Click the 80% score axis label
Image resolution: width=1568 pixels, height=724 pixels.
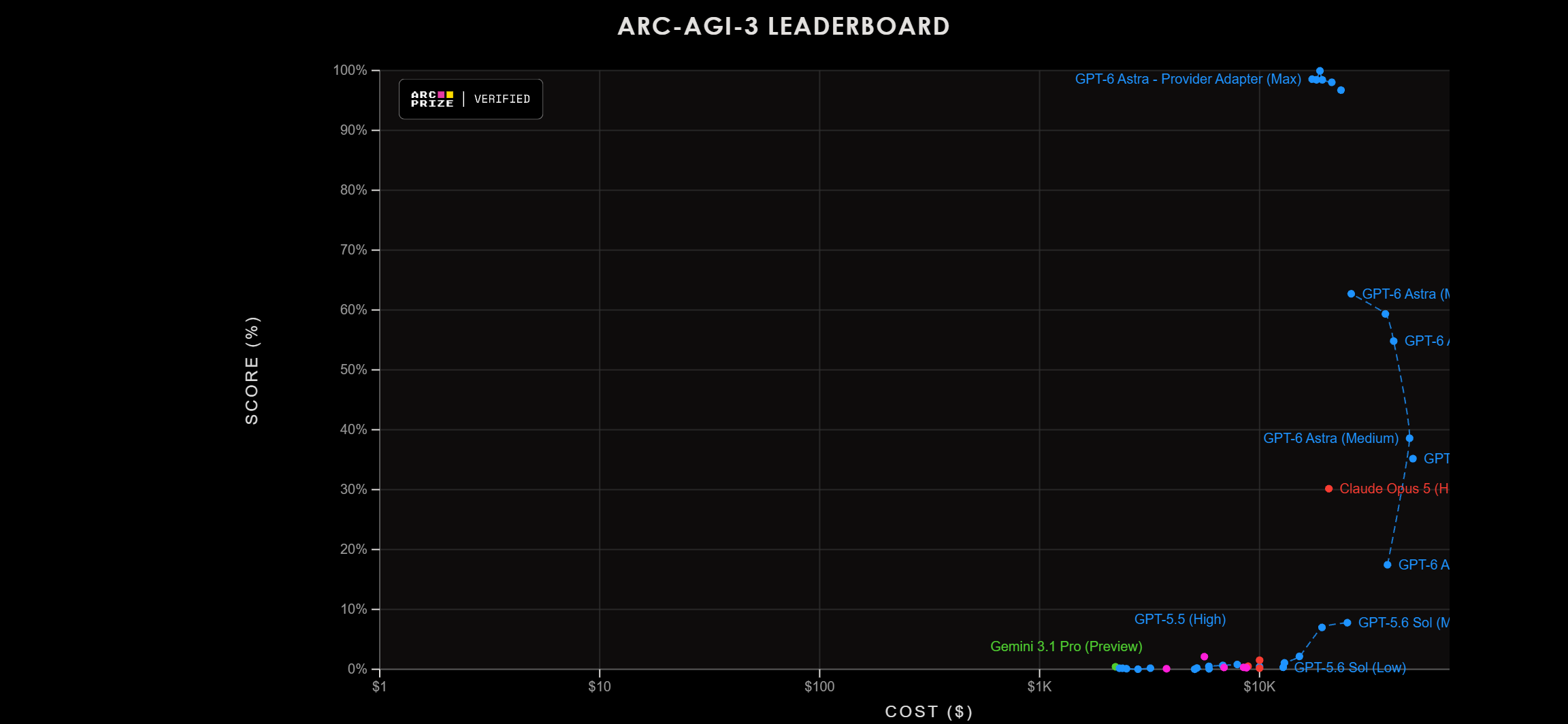coord(353,190)
